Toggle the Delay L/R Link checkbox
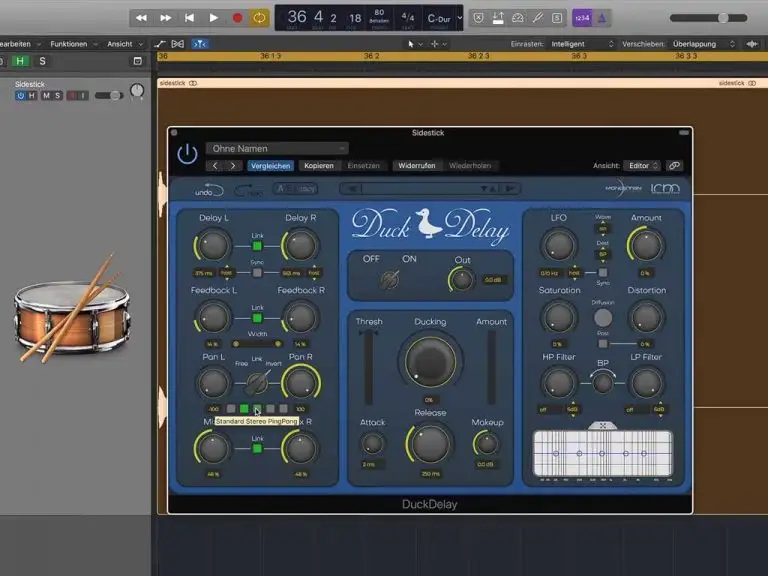Image resolution: width=768 pixels, height=576 pixels. click(x=257, y=246)
